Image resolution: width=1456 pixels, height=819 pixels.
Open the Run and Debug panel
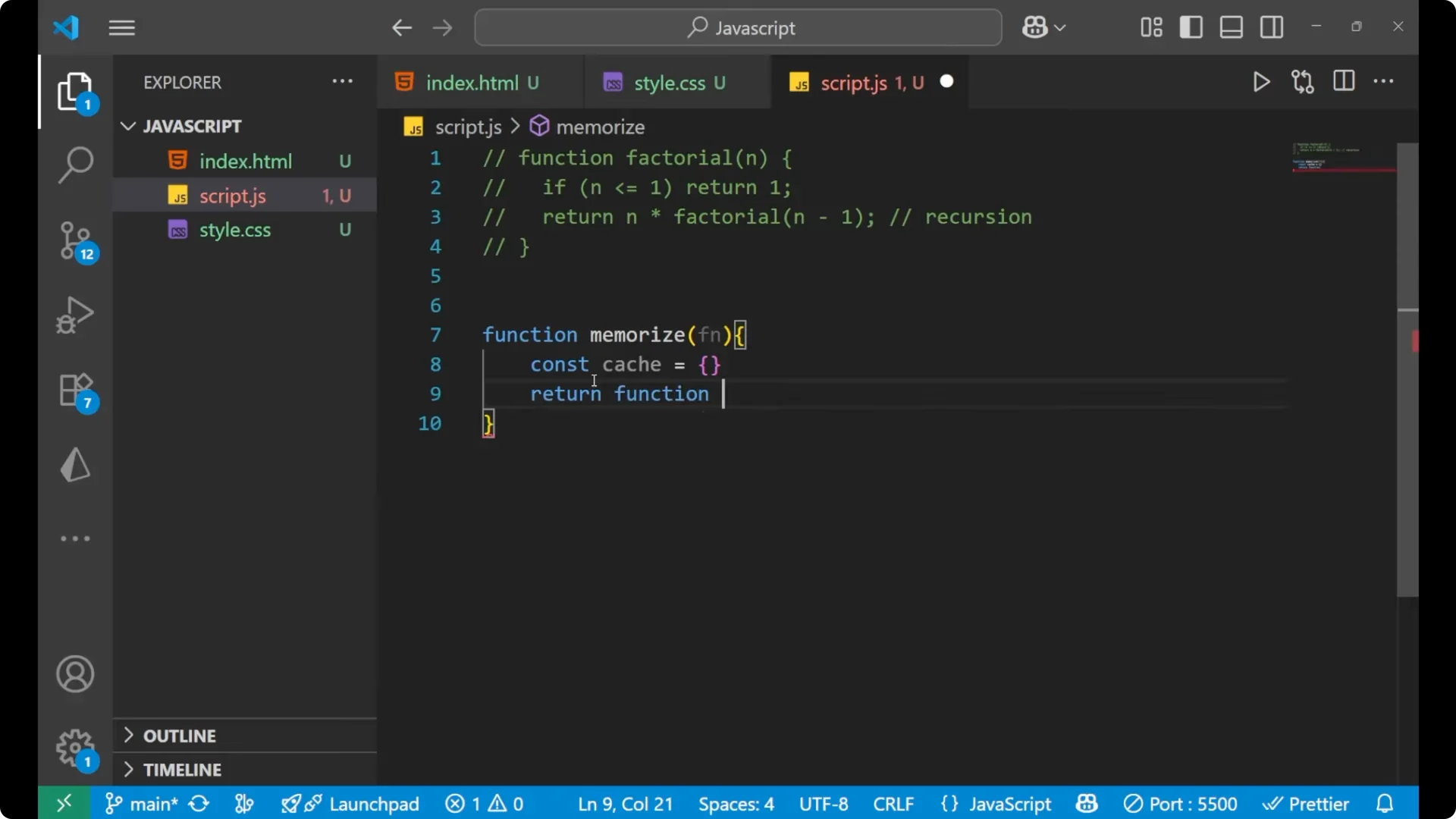74,314
